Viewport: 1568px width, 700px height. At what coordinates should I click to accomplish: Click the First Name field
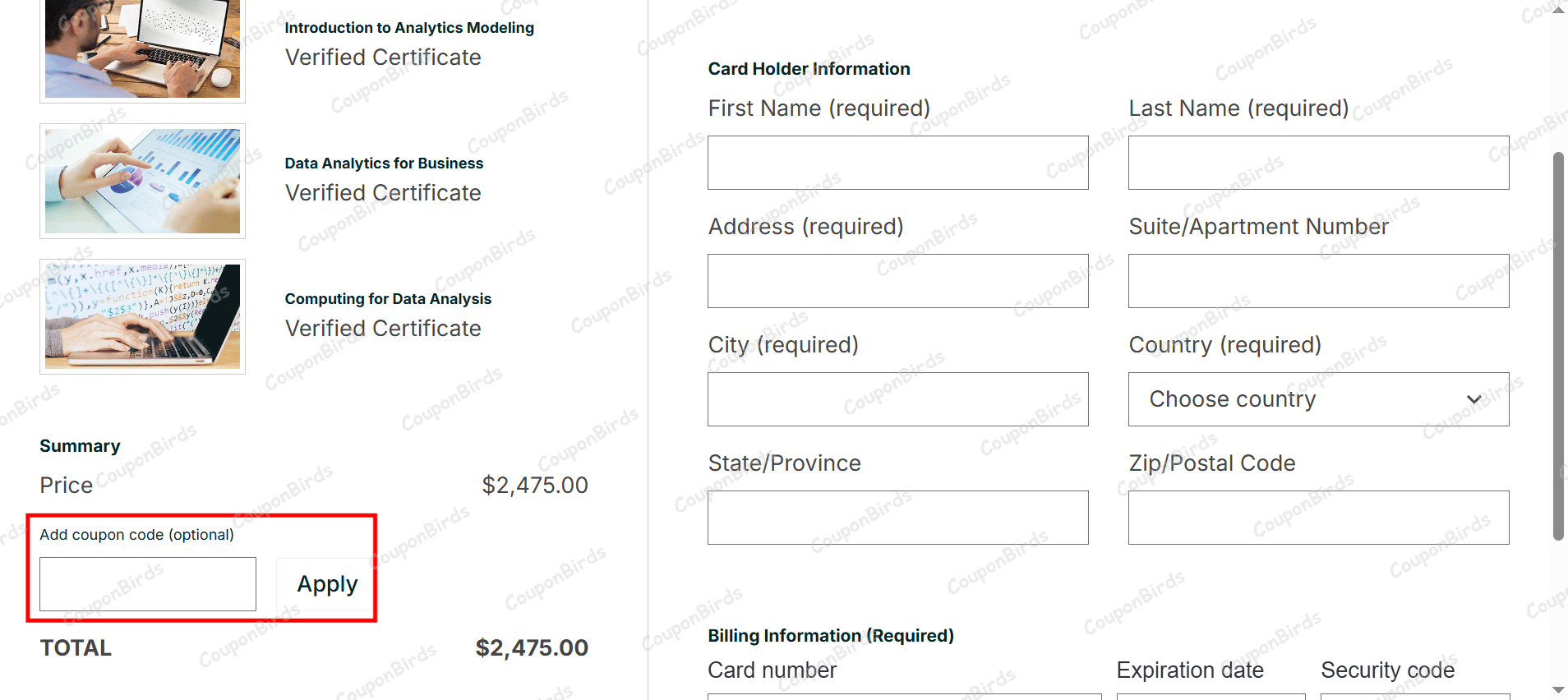(x=897, y=163)
